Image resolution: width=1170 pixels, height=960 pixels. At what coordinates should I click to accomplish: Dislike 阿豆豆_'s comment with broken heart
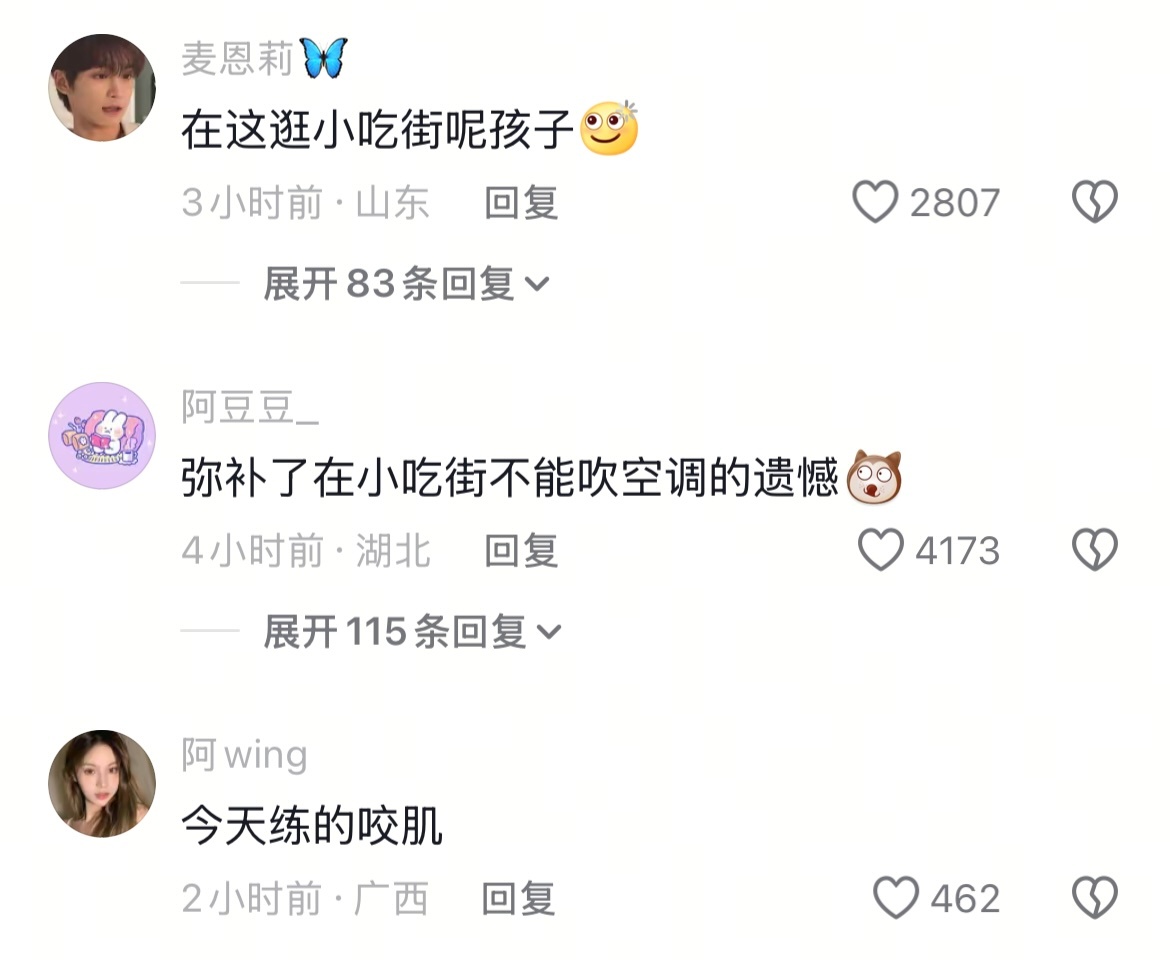pos(1094,550)
